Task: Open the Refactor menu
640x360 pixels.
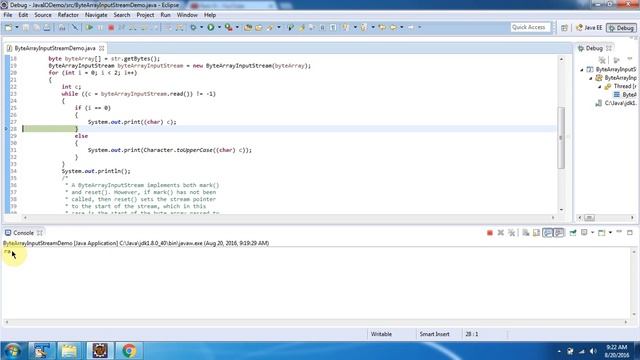Action: 68,15
